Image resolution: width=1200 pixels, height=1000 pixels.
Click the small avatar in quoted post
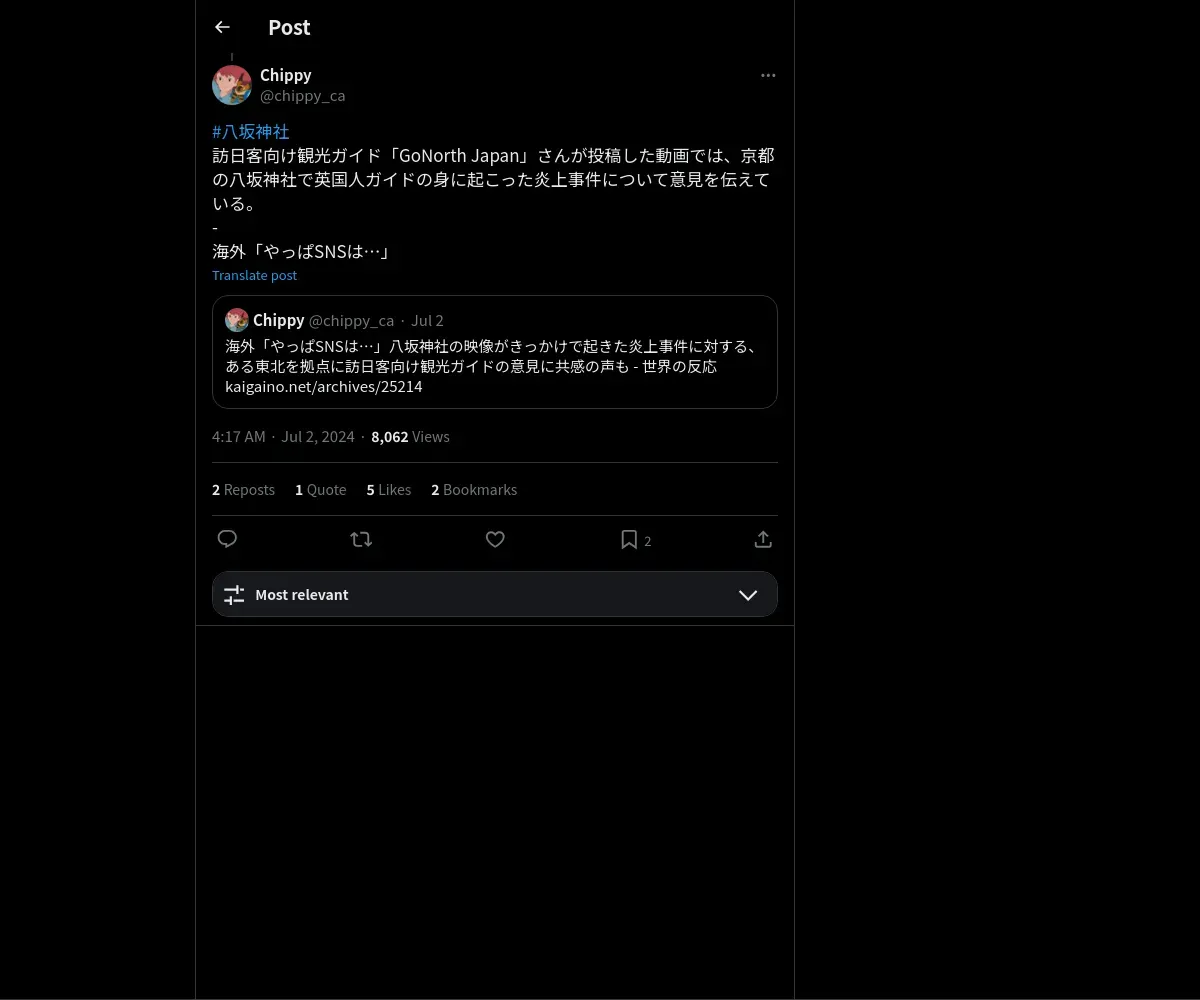(x=237, y=320)
